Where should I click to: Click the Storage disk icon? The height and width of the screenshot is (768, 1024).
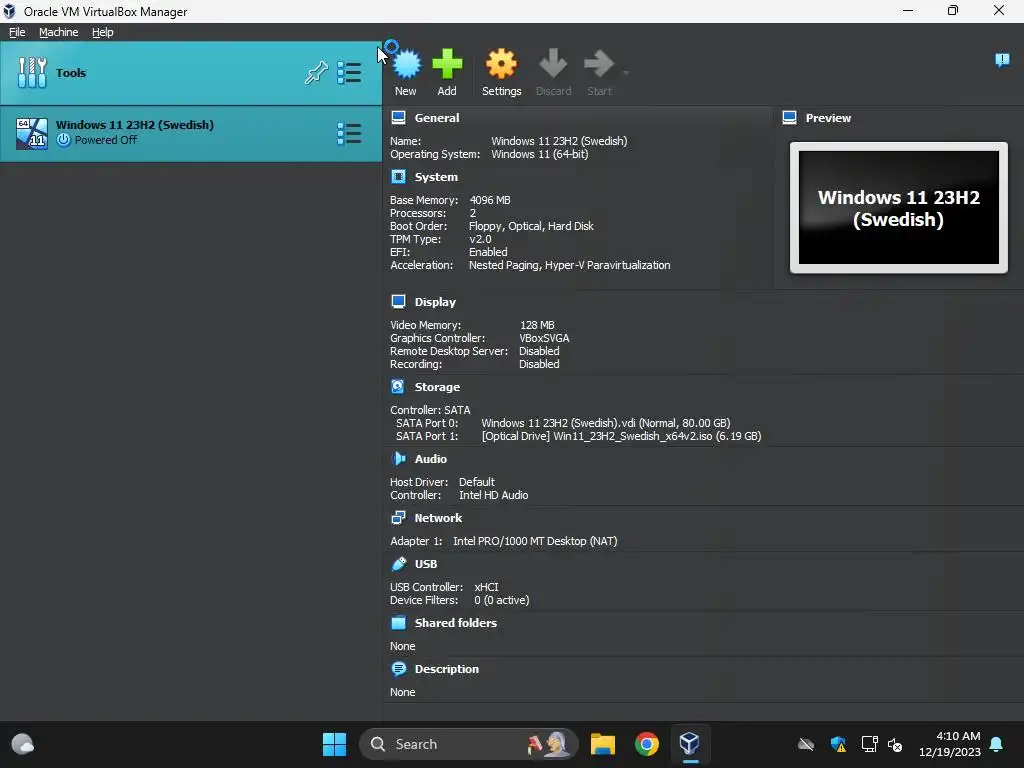(x=398, y=386)
